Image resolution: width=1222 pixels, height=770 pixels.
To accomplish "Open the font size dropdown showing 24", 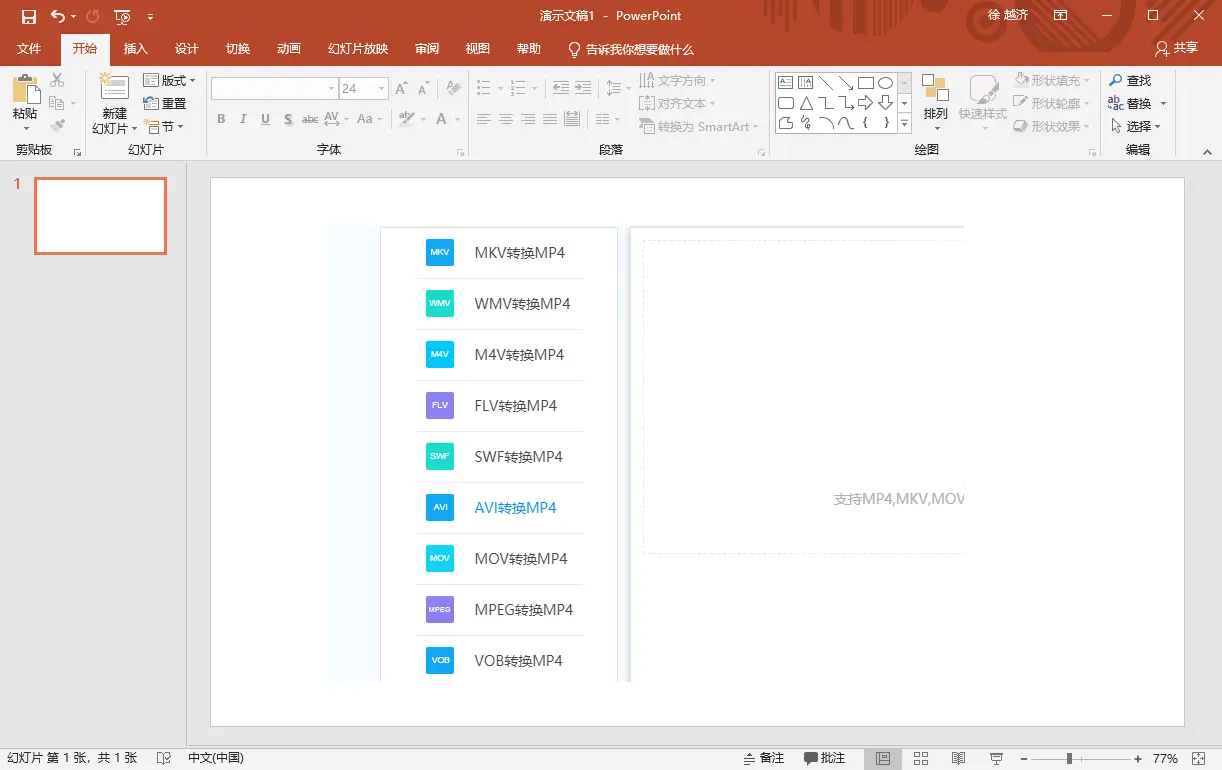I will pyautogui.click(x=382, y=89).
